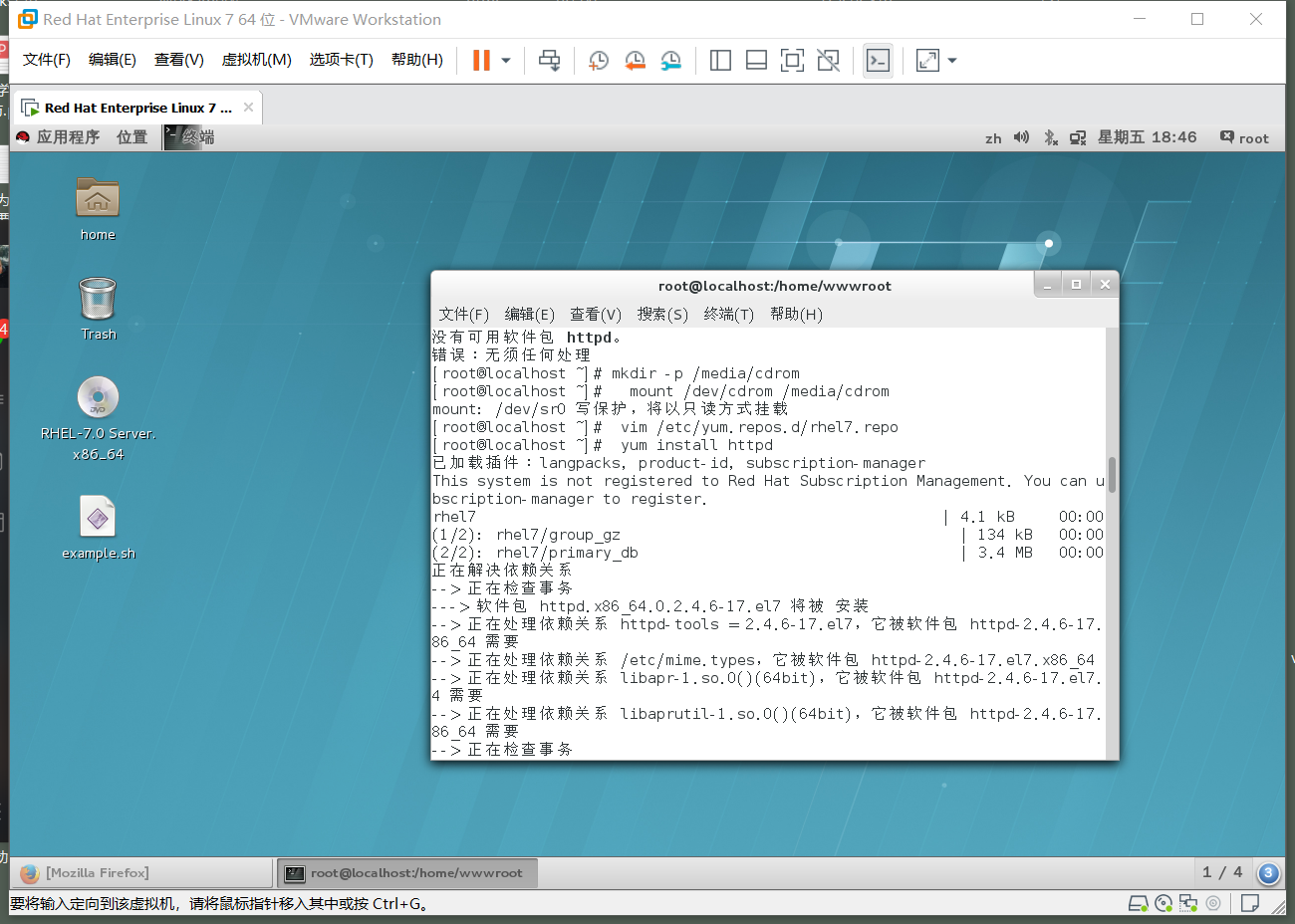The image size is (1295, 924).
Task: Click the Bluetooth disabled icon in top panel
Action: 1050,137
